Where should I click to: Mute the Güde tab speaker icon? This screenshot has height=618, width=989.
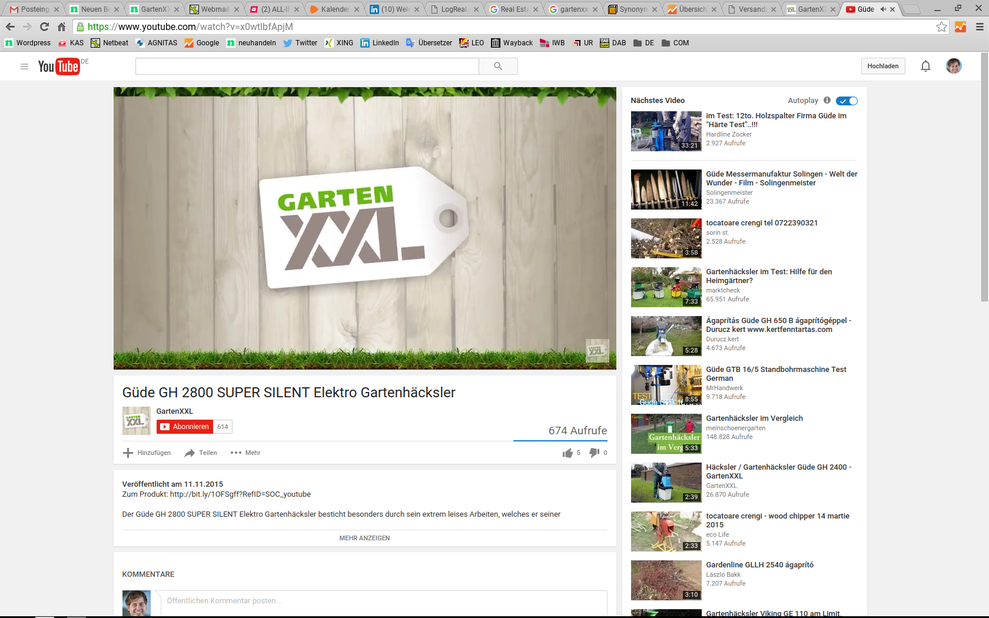pyautogui.click(x=883, y=9)
